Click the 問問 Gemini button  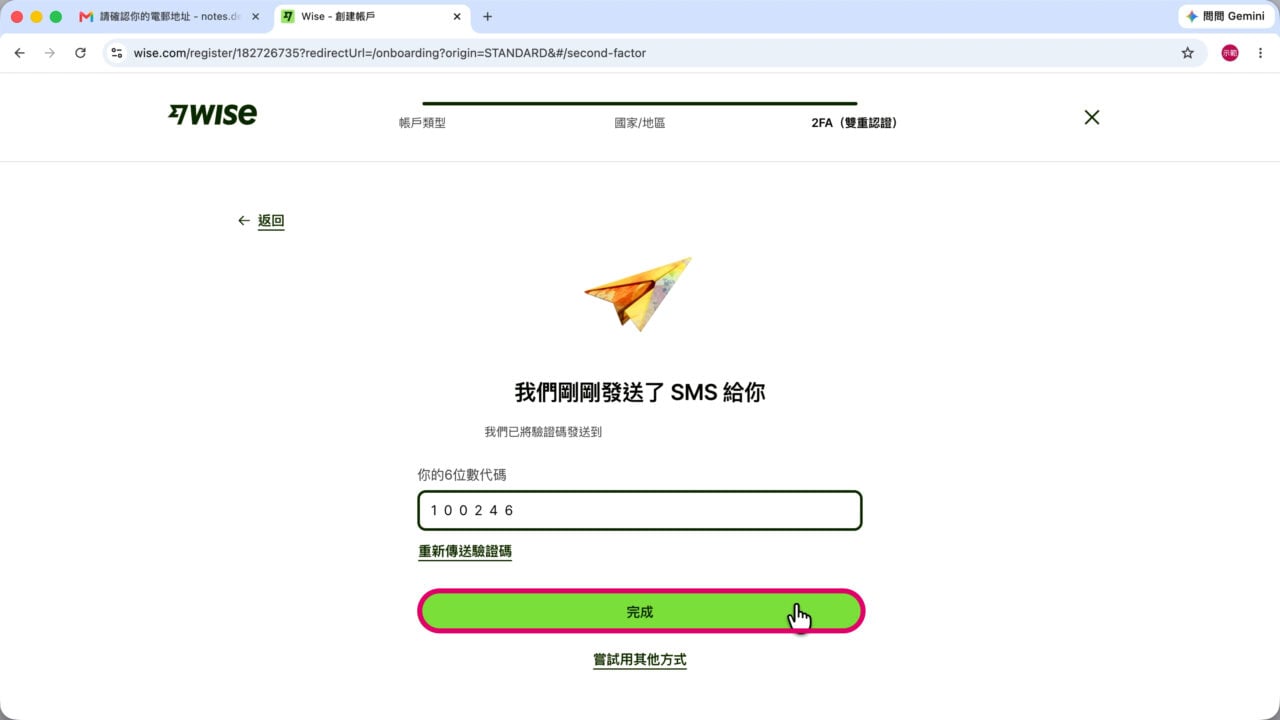click(x=1225, y=17)
